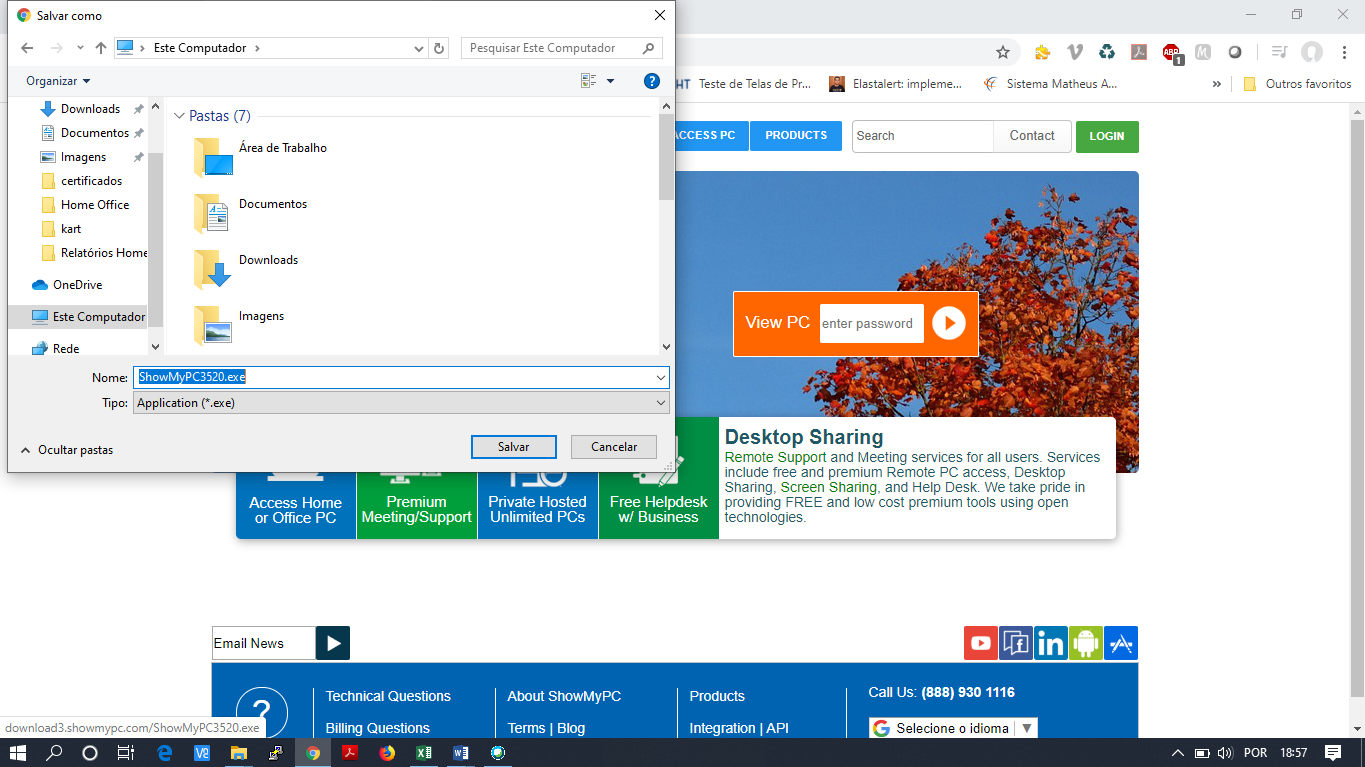Open Microsoft Edge from the taskbar
This screenshot has width=1365, height=767.
pyautogui.click(x=165, y=753)
